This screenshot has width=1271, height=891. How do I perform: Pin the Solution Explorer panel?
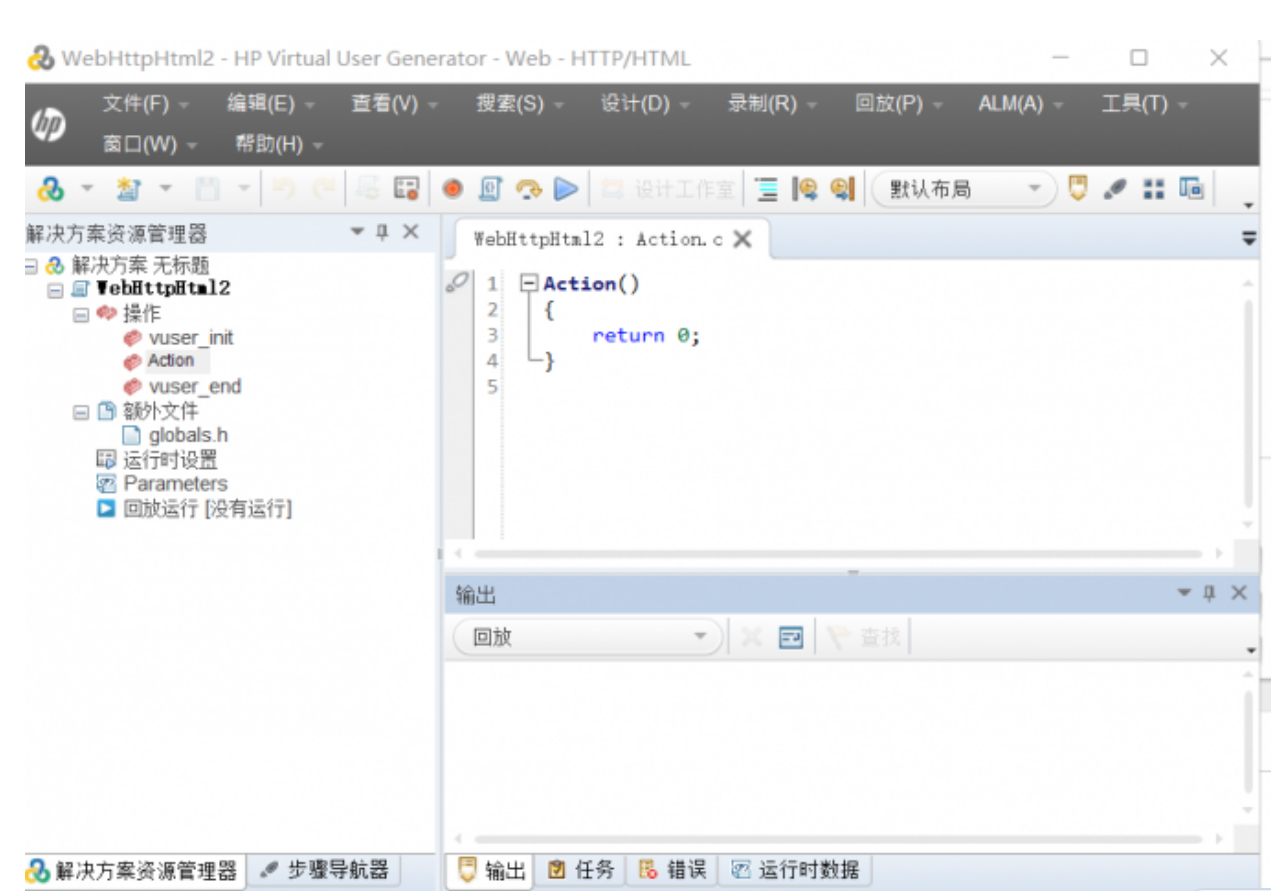coord(382,232)
